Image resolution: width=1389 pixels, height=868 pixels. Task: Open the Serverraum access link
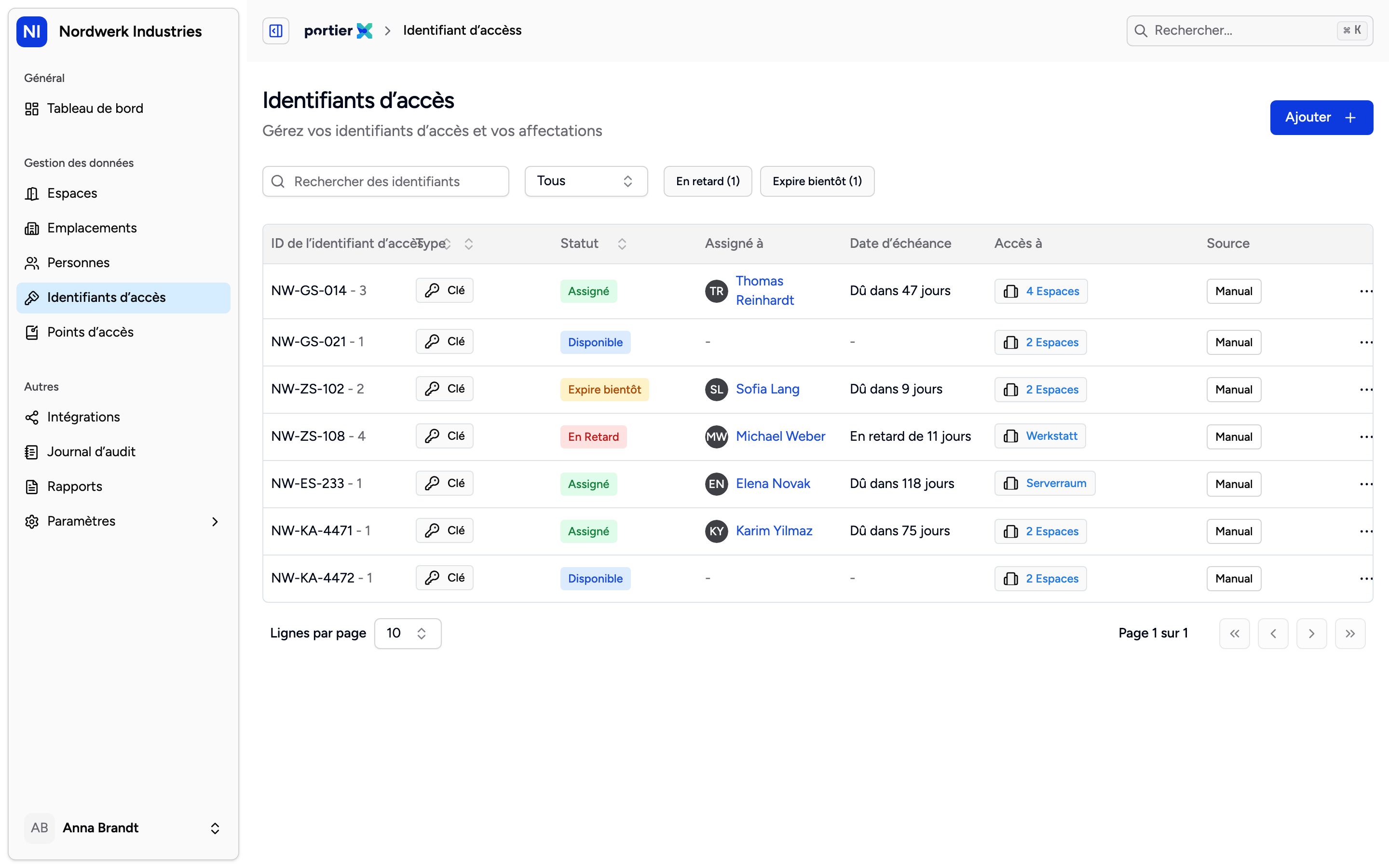point(1045,483)
